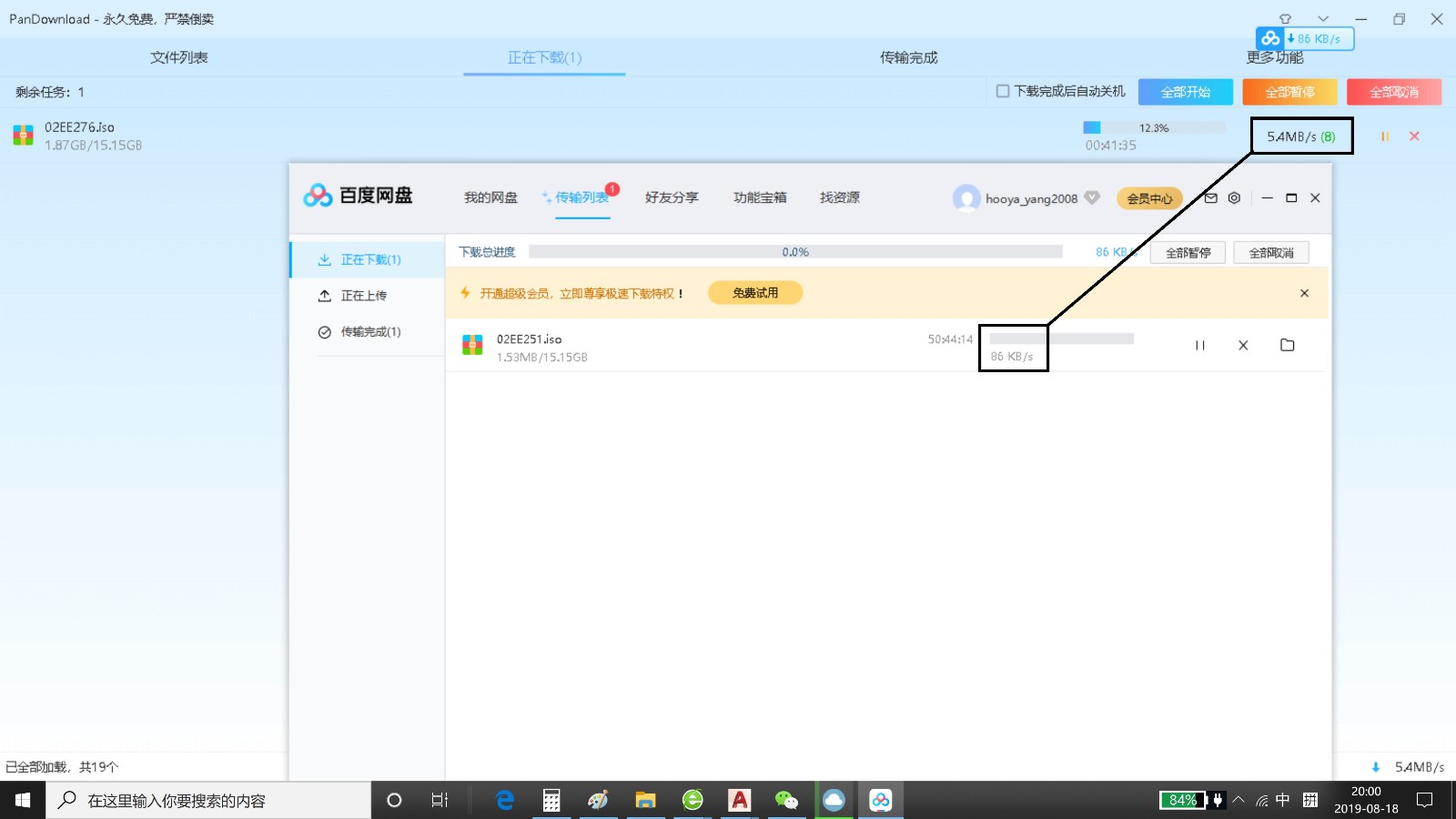The width and height of the screenshot is (1456, 819).
Task: Switch to 文件列表 tab in PanDownload
Action: pyautogui.click(x=179, y=57)
